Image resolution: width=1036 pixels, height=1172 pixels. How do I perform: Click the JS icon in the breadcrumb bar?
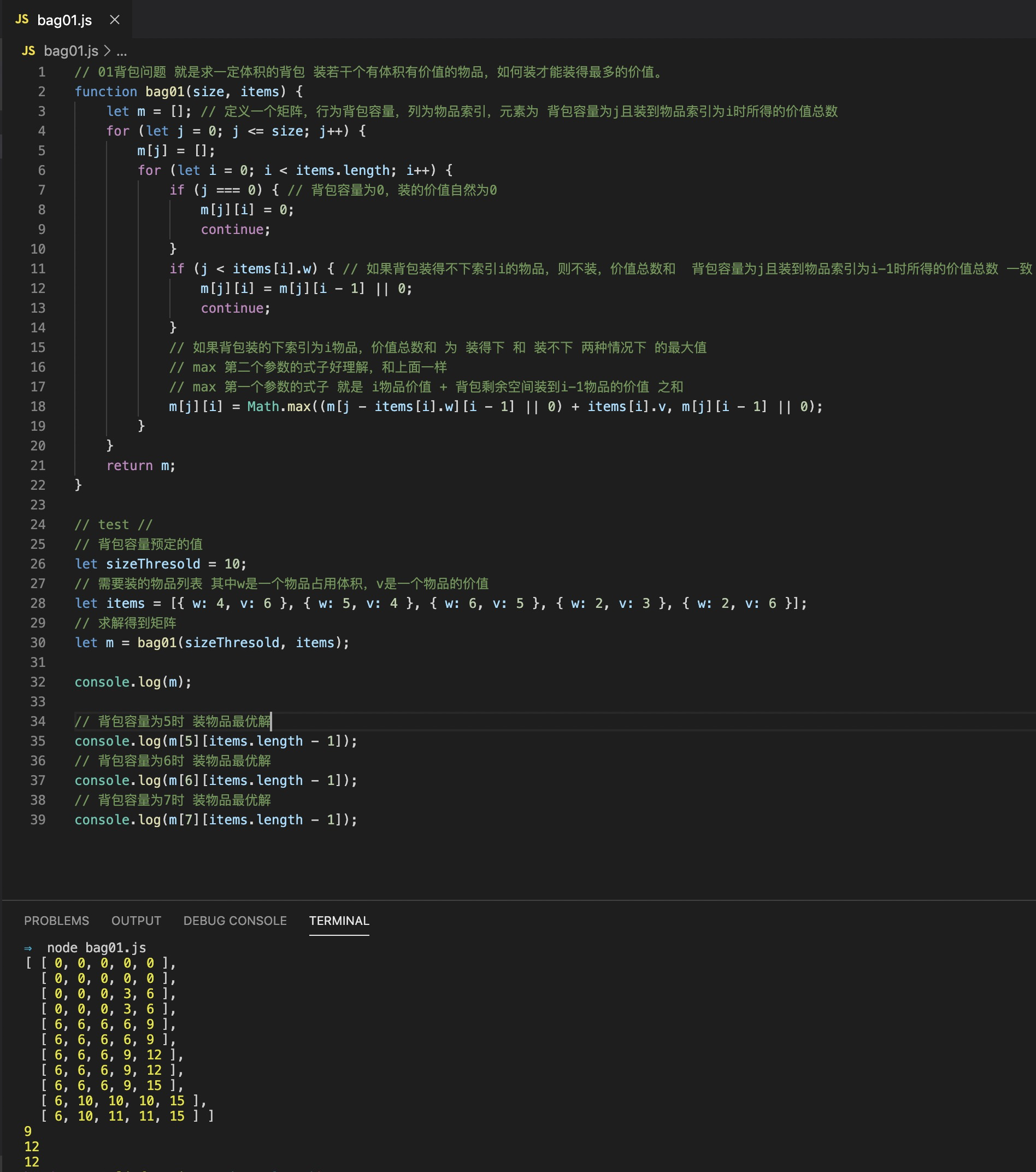(28, 51)
